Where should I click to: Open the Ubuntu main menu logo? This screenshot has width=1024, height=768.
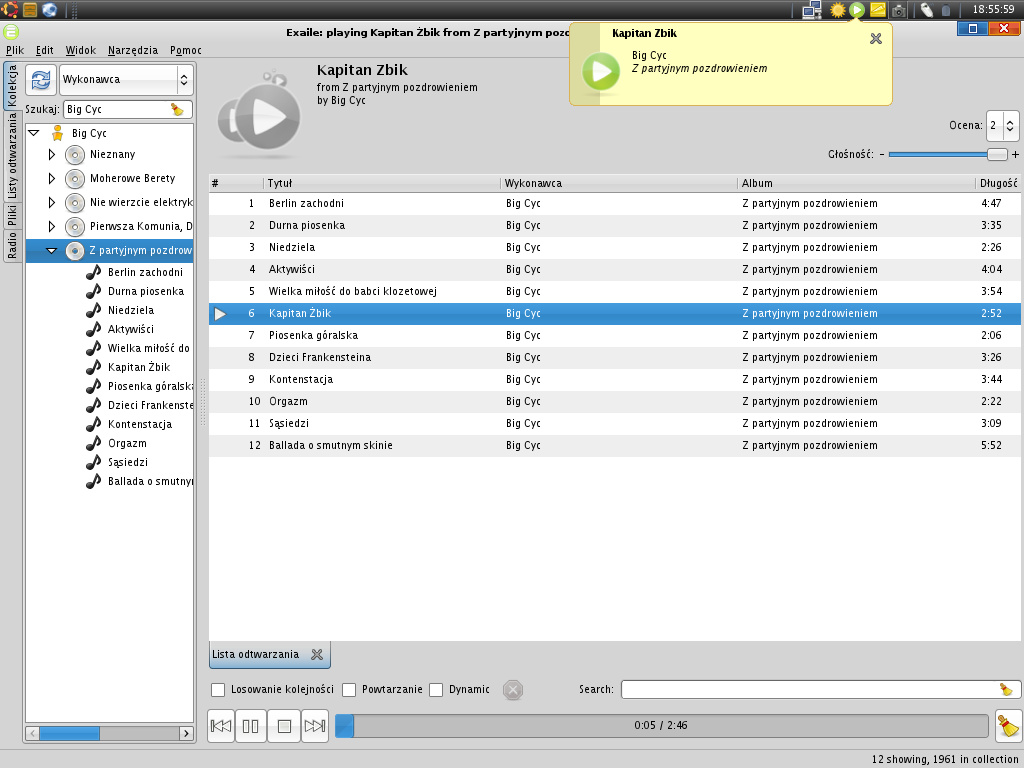[x=10, y=10]
